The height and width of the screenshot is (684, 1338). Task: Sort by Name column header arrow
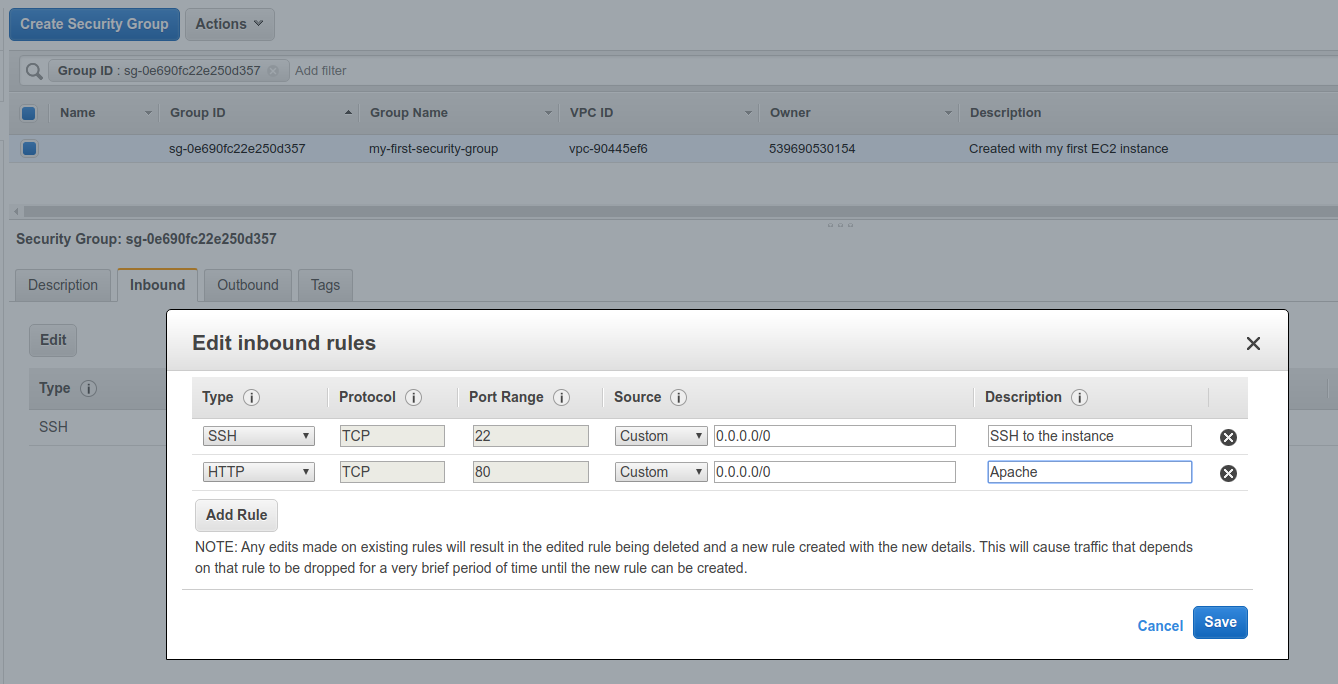pos(149,113)
